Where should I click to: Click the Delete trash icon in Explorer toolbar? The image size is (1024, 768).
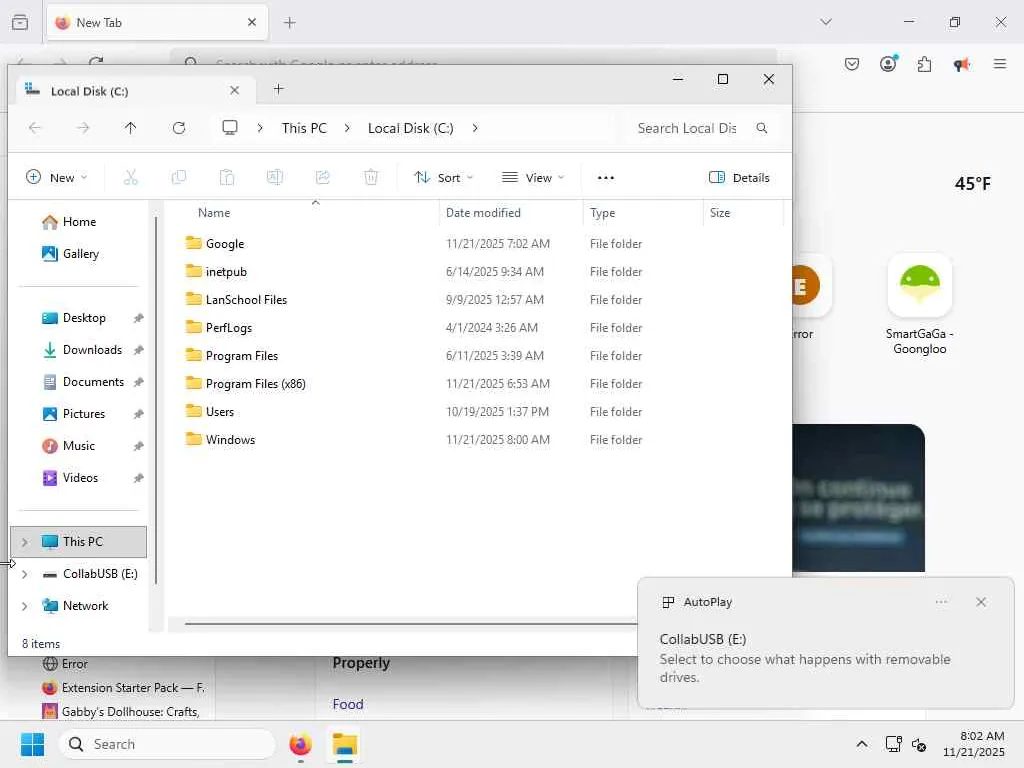(x=371, y=177)
